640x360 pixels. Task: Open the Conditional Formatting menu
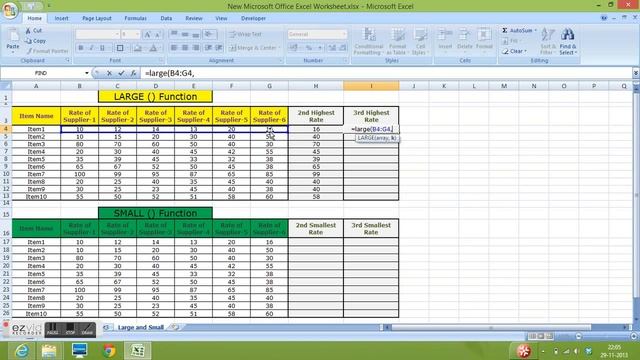[x=369, y=41]
